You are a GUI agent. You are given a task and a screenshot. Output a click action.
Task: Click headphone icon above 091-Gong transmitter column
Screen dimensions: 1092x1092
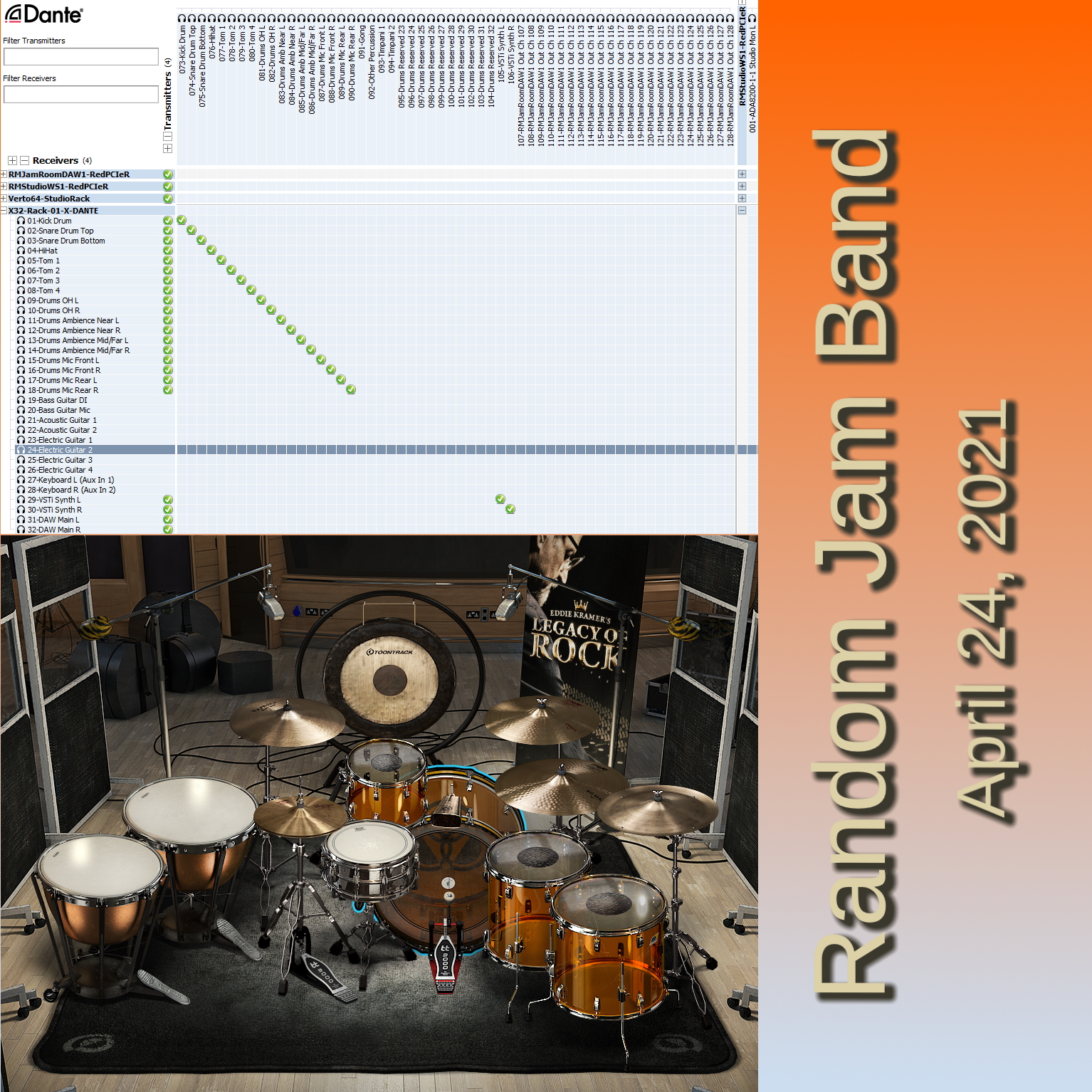(x=361, y=19)
